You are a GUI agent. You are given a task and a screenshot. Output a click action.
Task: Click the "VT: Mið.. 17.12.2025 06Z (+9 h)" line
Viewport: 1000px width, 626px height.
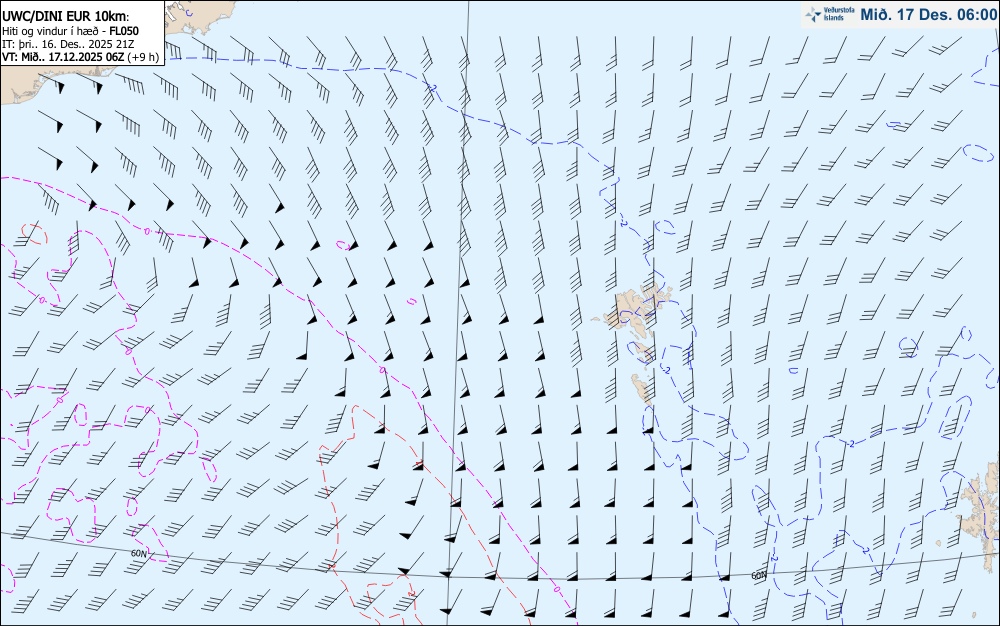tap(80, 57)
